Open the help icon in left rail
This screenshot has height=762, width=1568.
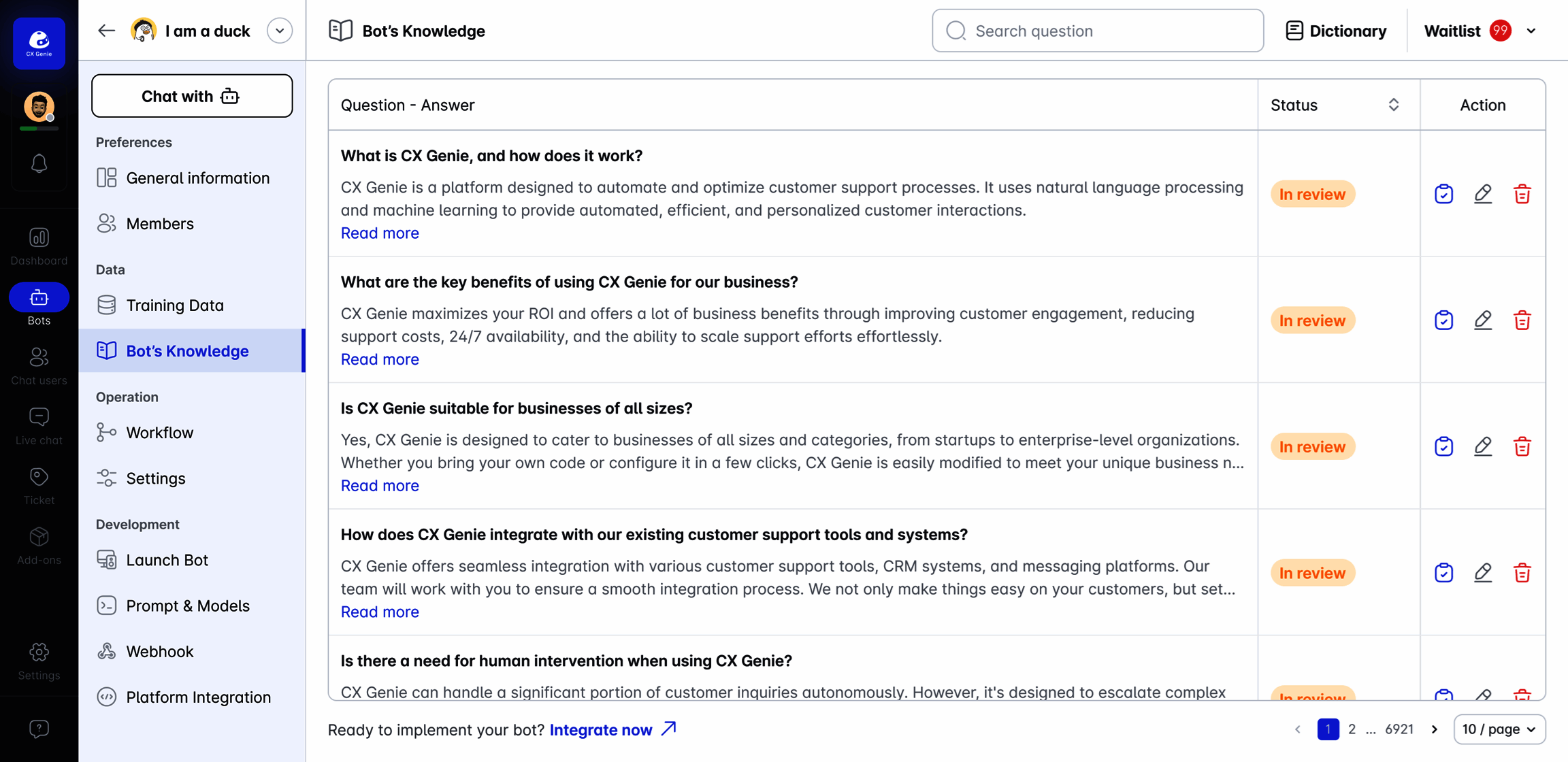[39, 729]
